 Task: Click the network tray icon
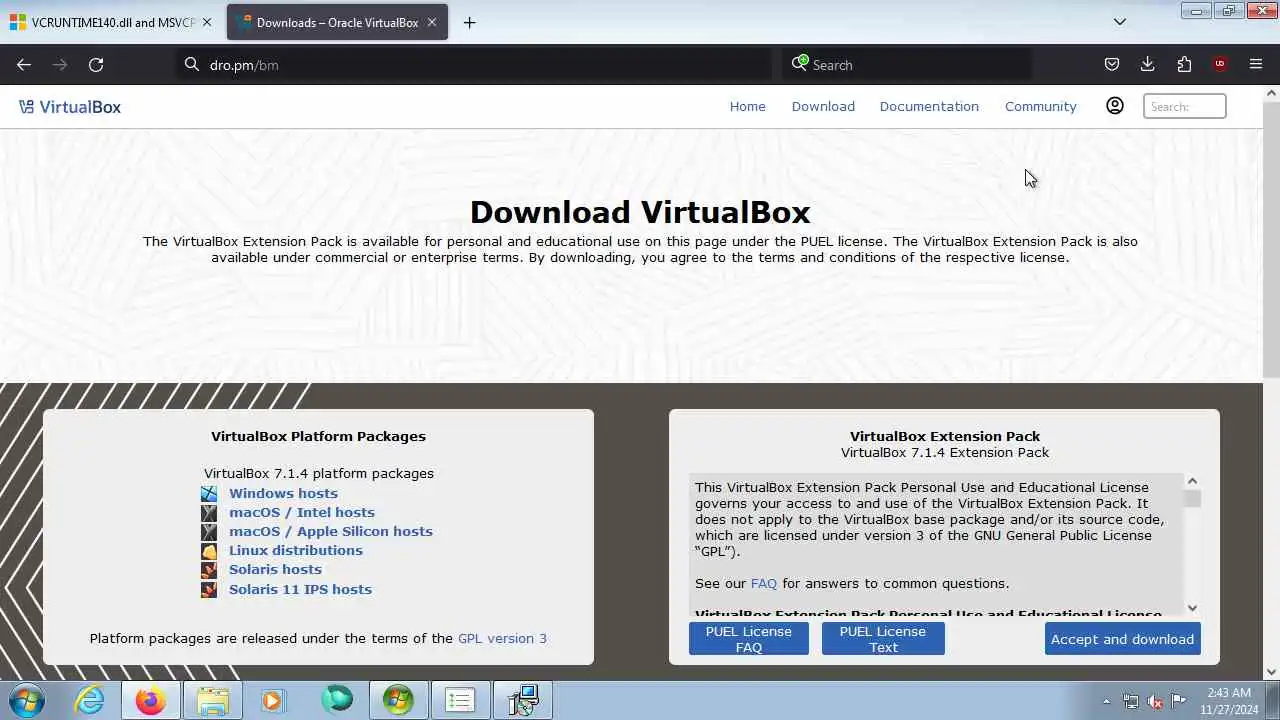1131,701
